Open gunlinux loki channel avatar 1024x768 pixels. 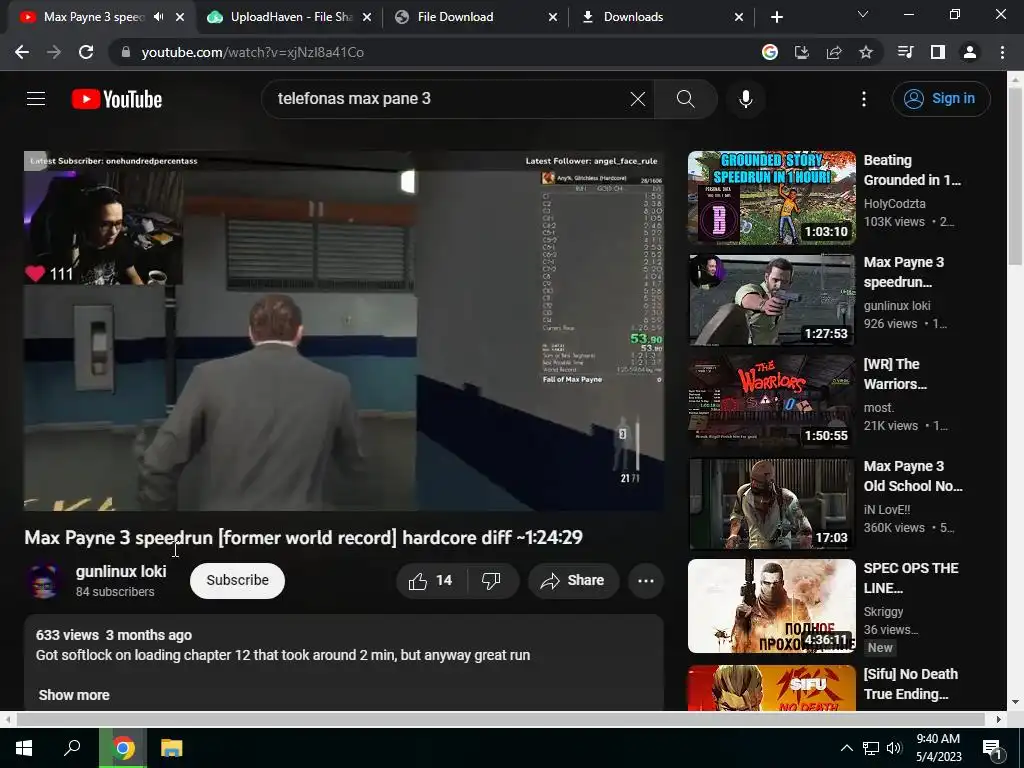44,581
